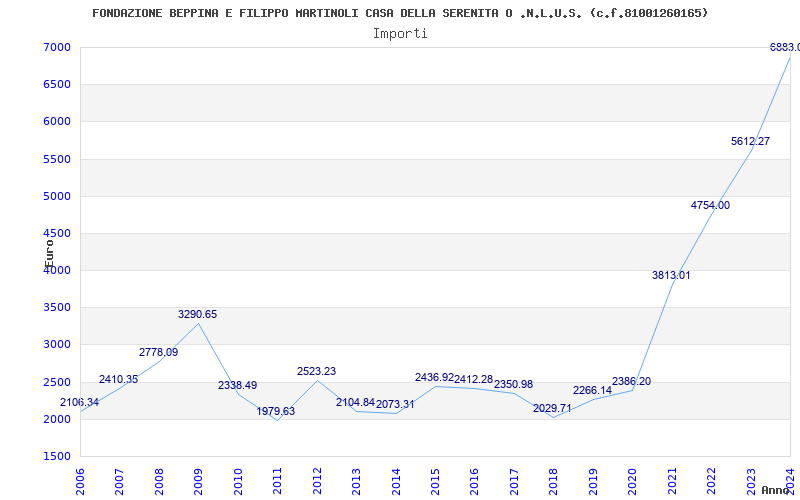Click the 2011 year label on x-axis
Viewport: 800px width, 500px height.
pyautogui.click(x=278, y=482)
